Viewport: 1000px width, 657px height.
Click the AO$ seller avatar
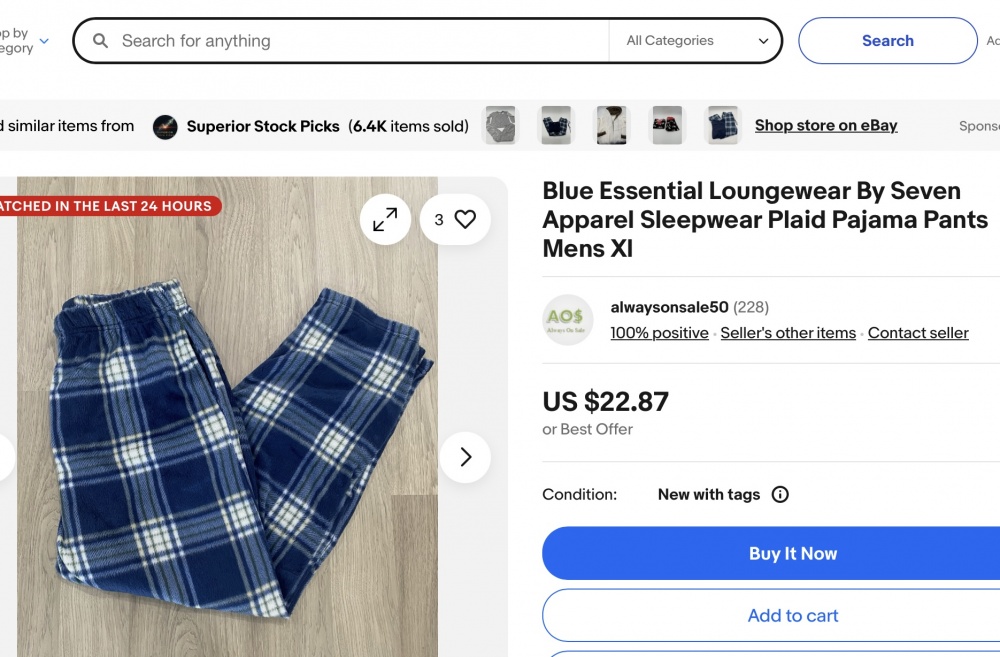point(568,320)
